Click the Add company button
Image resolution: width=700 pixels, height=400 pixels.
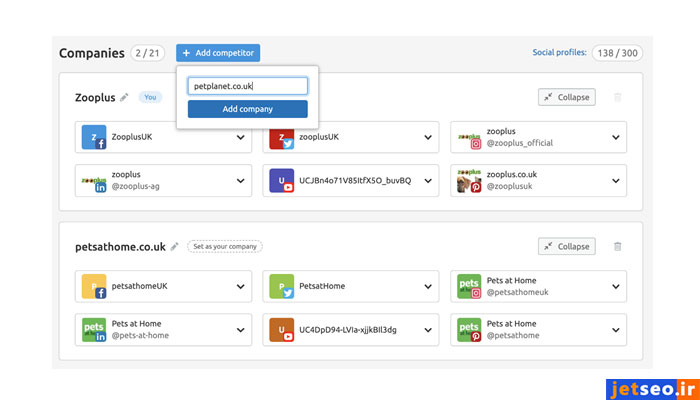(x=247, y=109)
